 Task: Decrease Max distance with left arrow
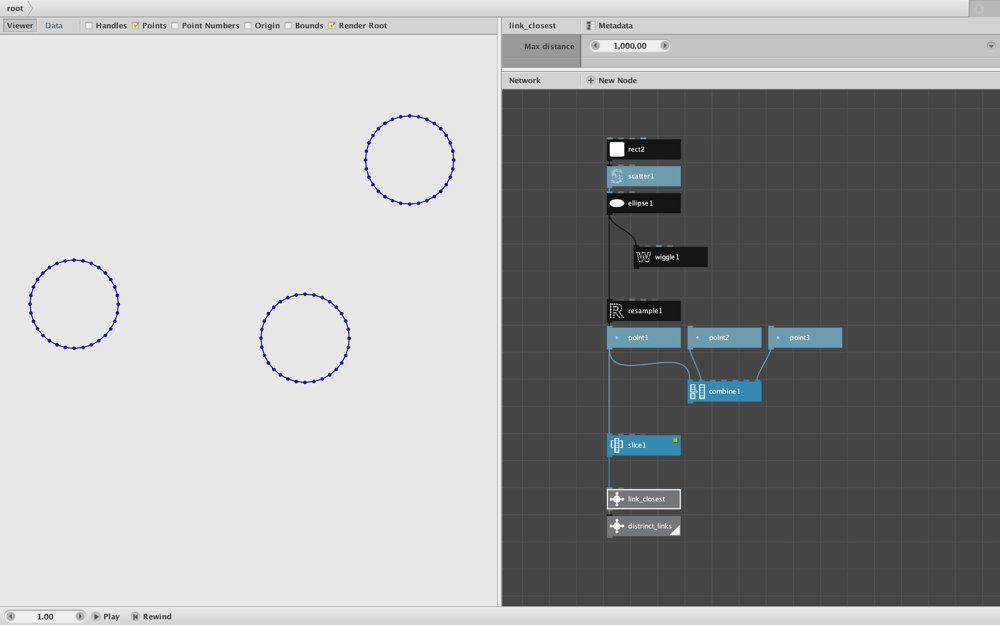pos(595,46)
